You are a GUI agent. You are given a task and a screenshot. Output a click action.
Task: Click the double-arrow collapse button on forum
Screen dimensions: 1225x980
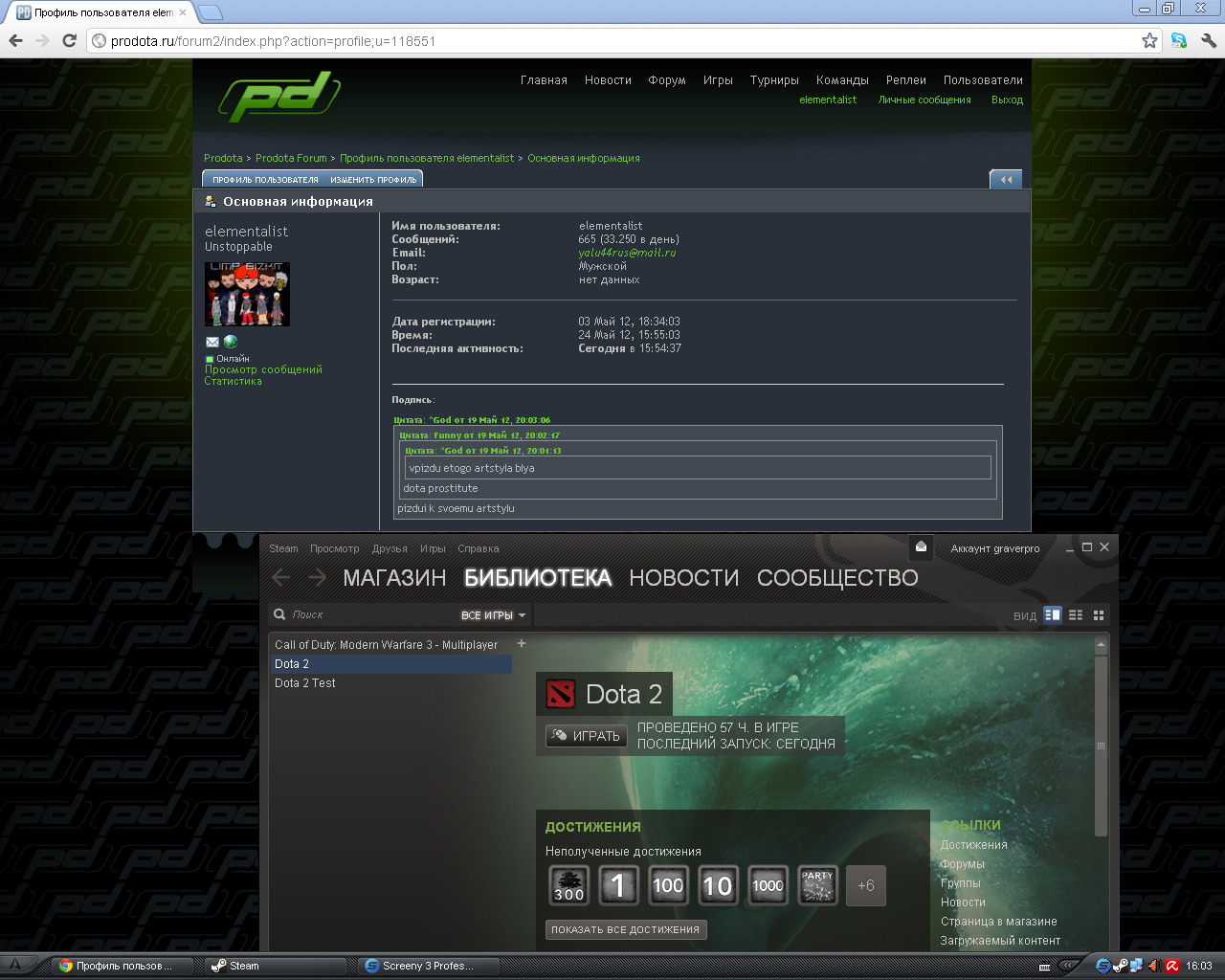(1006, 179)
